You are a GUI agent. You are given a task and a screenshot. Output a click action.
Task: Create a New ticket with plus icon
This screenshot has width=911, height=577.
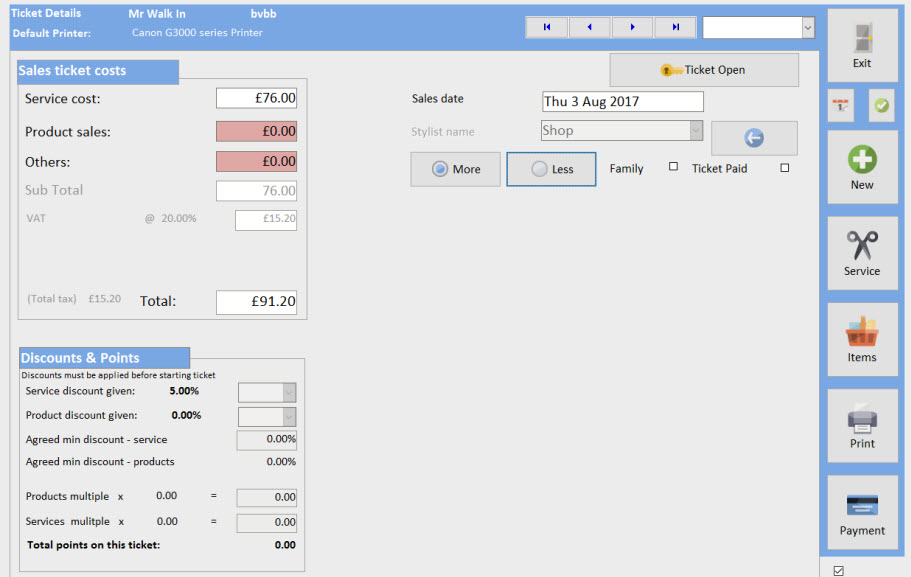(862, 167)
